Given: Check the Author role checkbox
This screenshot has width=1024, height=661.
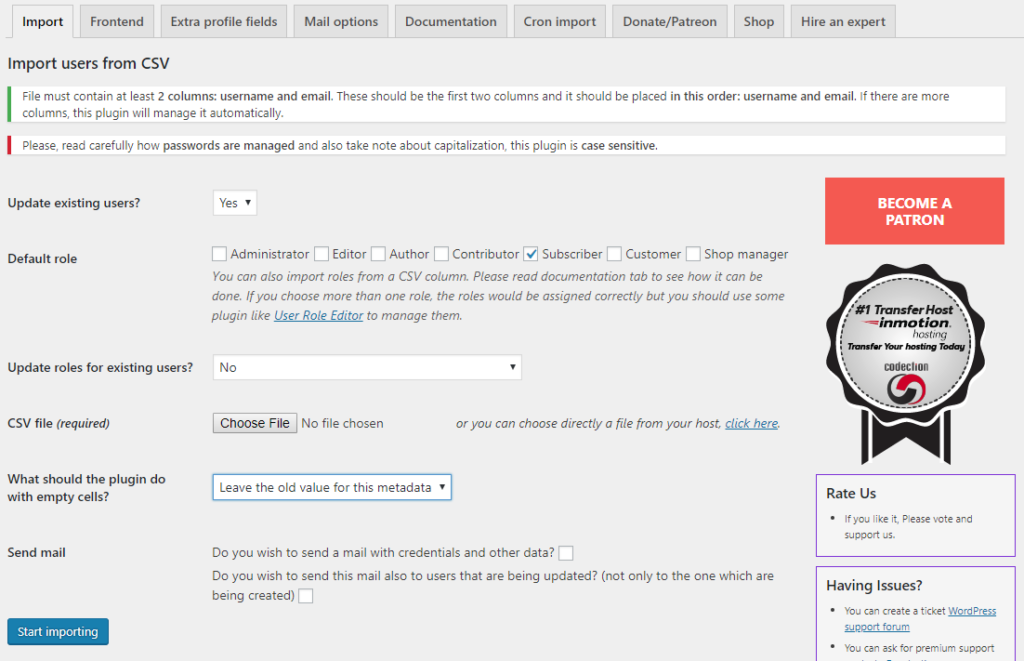Looking at the screenshot, I should tap(378, 253).
